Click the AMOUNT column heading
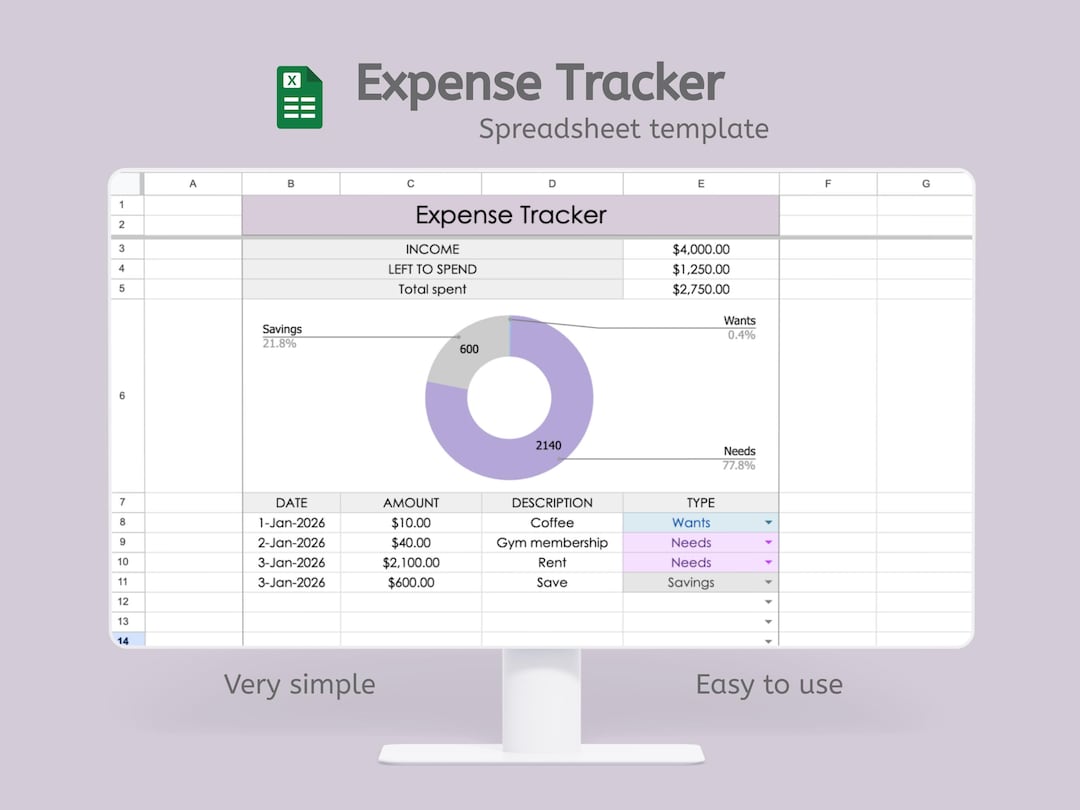 click(x=411, y=503)
